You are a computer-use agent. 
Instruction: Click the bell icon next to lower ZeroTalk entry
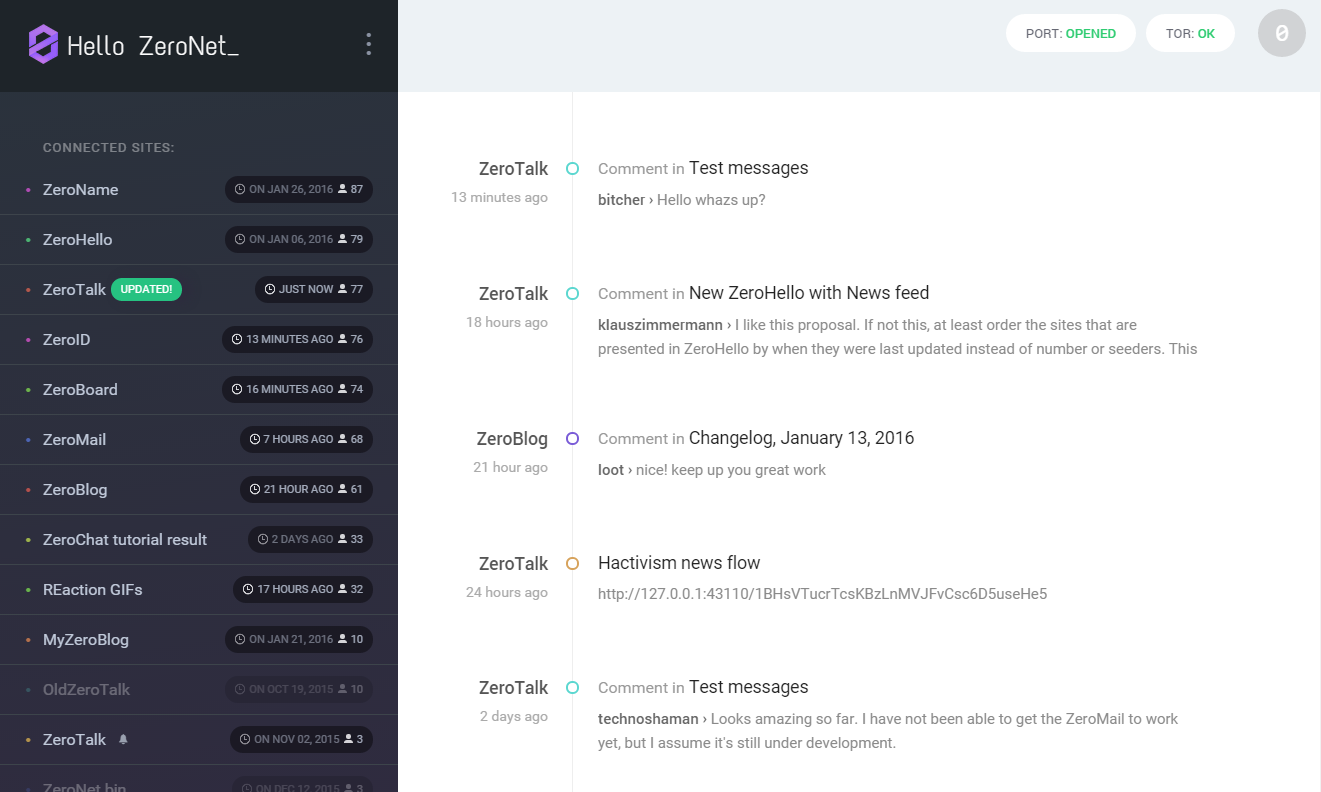pyautogui.click(x=122, y=739)
